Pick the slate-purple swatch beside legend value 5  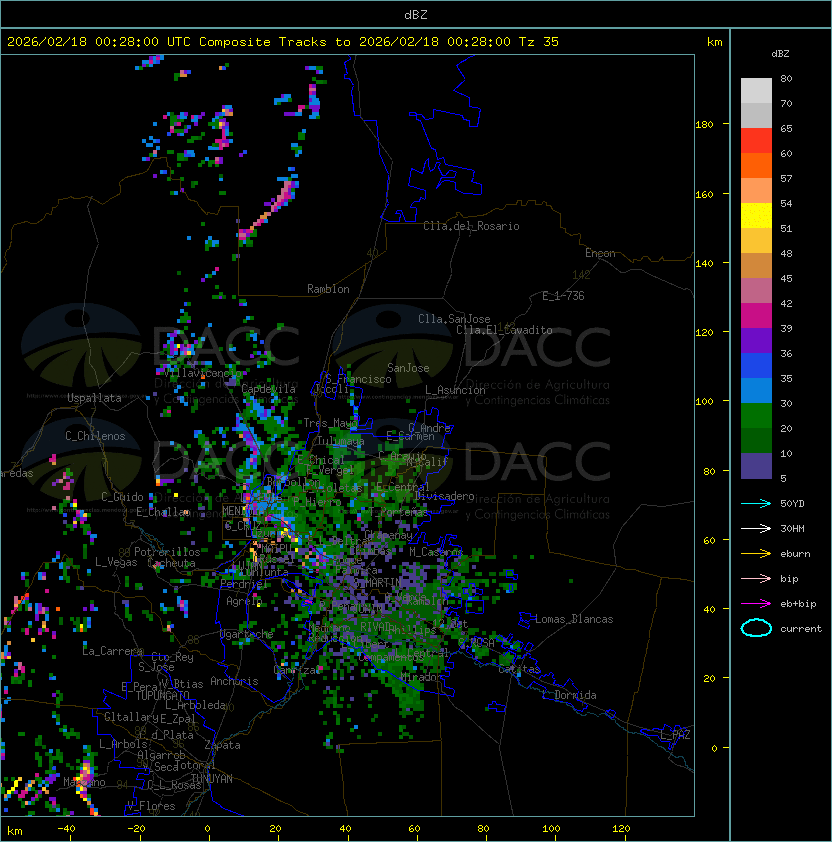(756, 466)
